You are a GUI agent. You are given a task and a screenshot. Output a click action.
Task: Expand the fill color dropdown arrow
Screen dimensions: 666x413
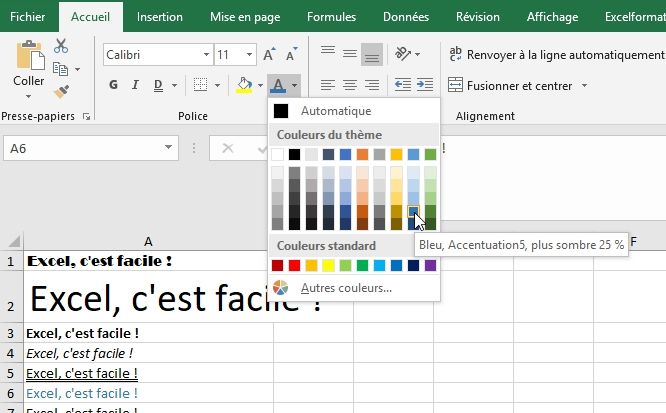coord(260,85)
